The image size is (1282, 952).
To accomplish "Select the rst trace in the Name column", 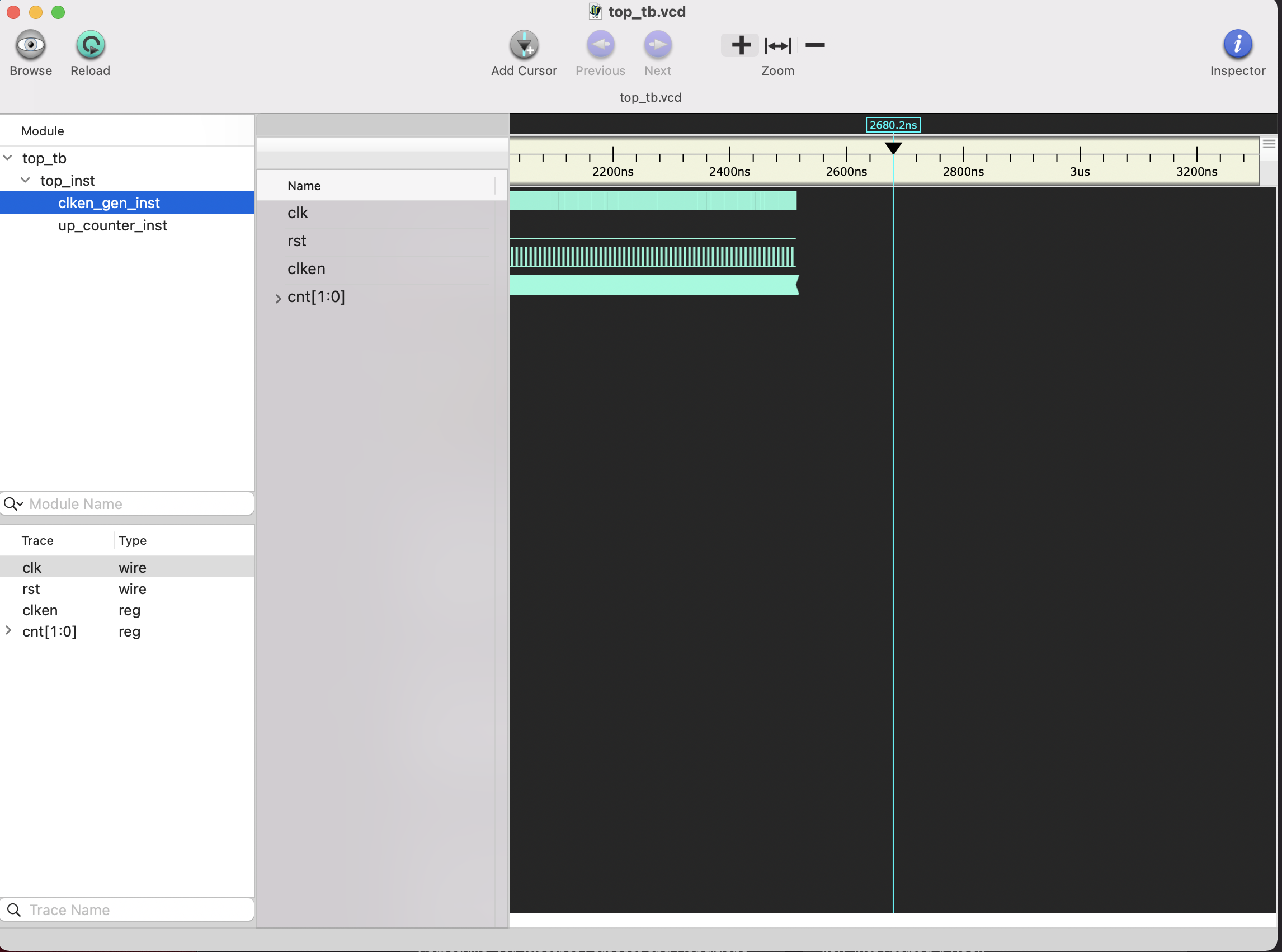I will (x=297, y=241).
